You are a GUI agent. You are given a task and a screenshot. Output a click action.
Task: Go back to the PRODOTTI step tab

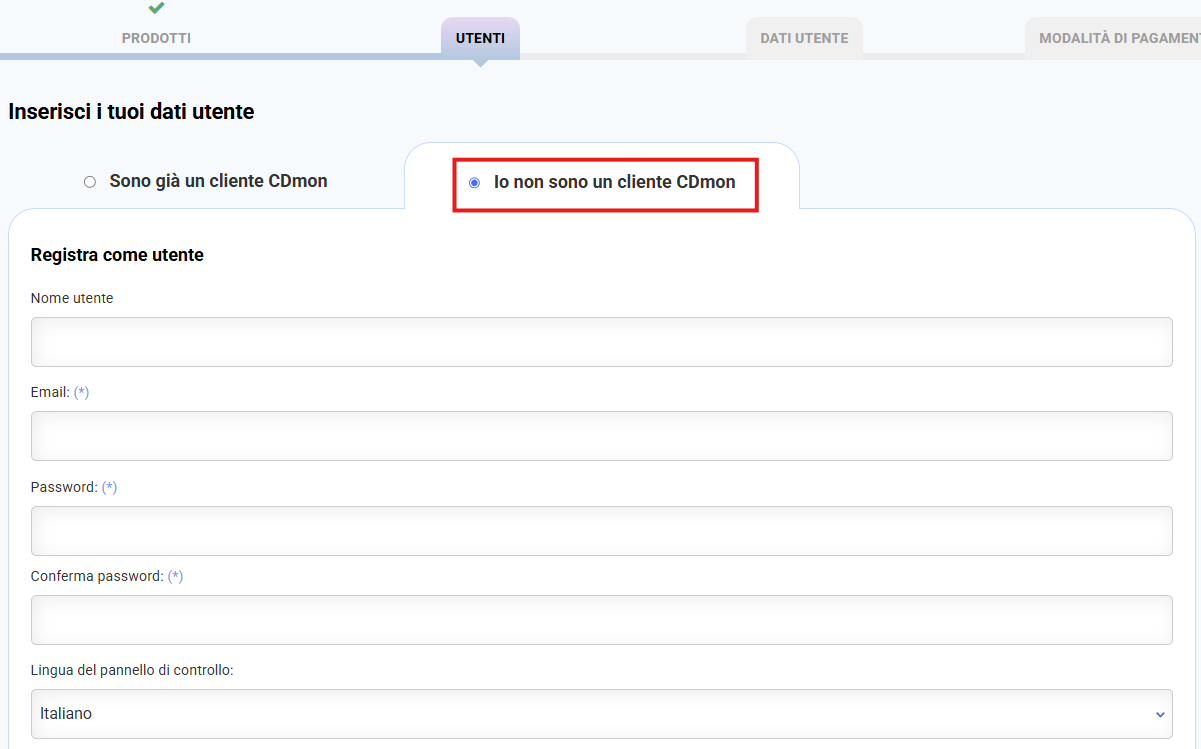point(156,38)
